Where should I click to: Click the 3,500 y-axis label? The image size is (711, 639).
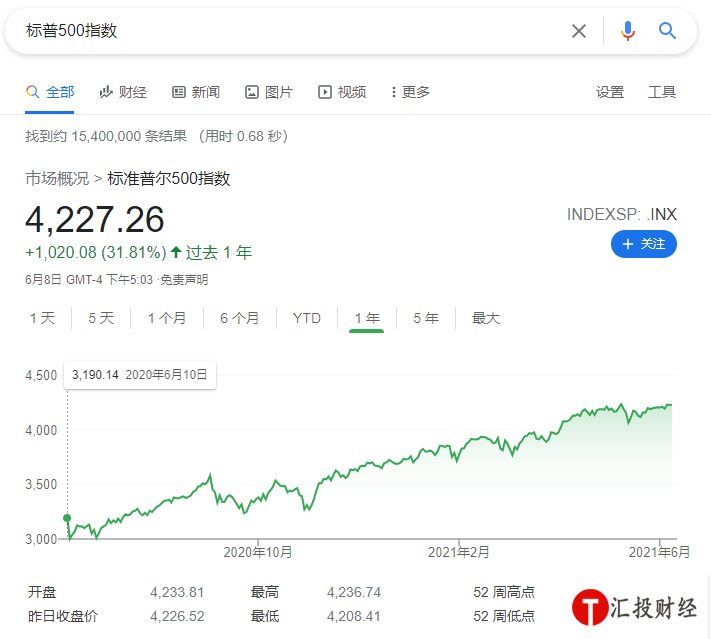[x=41, y=484]
